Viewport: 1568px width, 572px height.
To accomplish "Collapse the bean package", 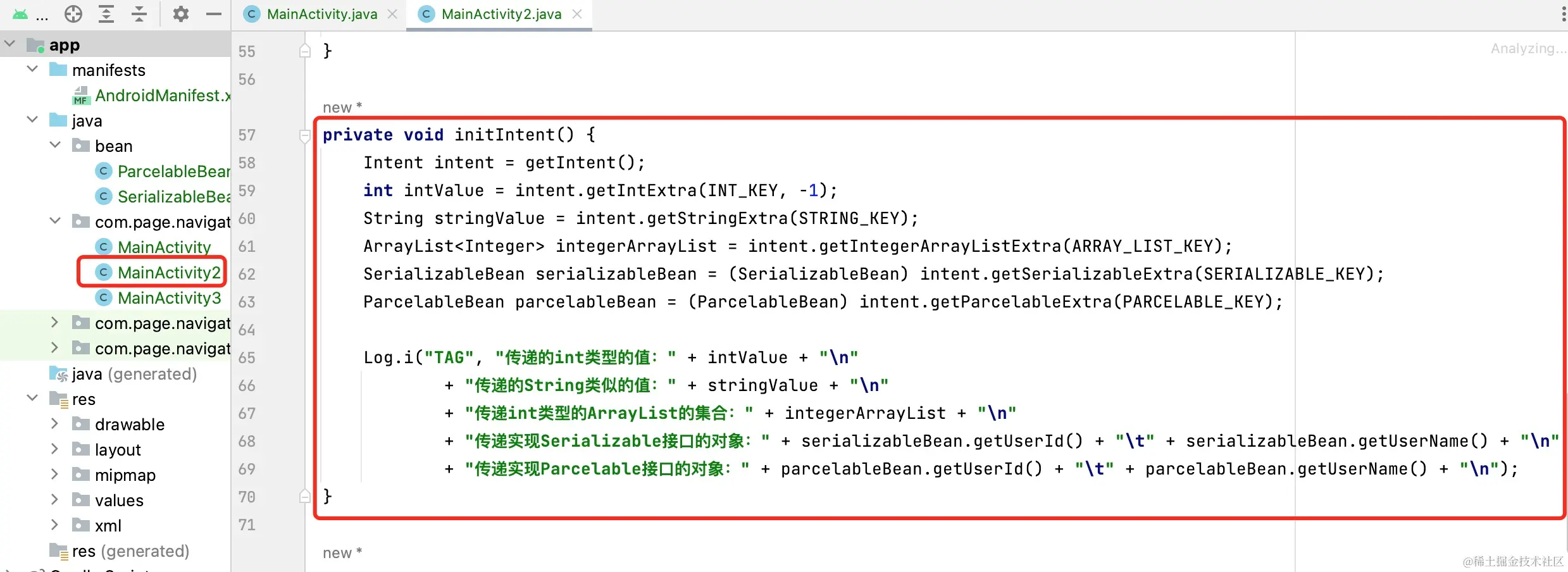I will (x=56, y=145).
